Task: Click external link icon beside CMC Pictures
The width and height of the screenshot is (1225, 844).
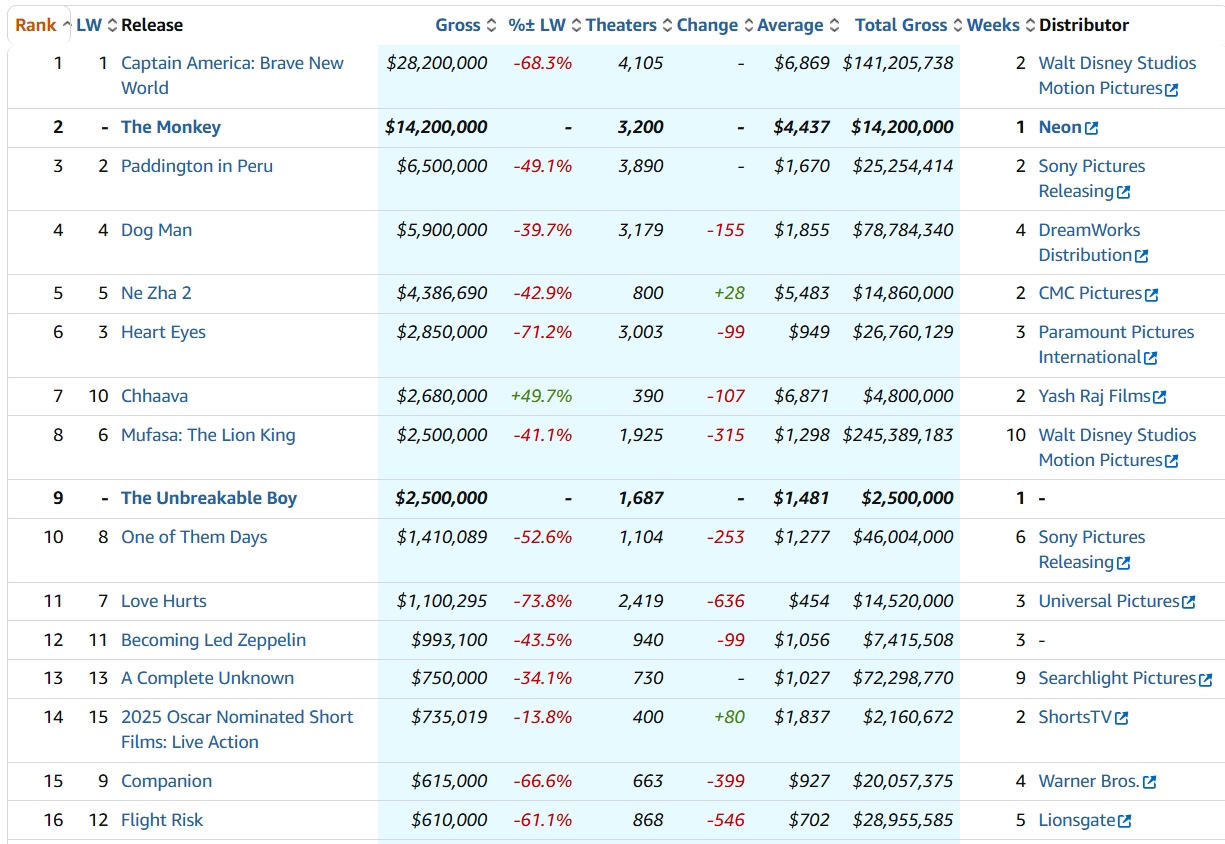Action: click(x=1152, y=294)
